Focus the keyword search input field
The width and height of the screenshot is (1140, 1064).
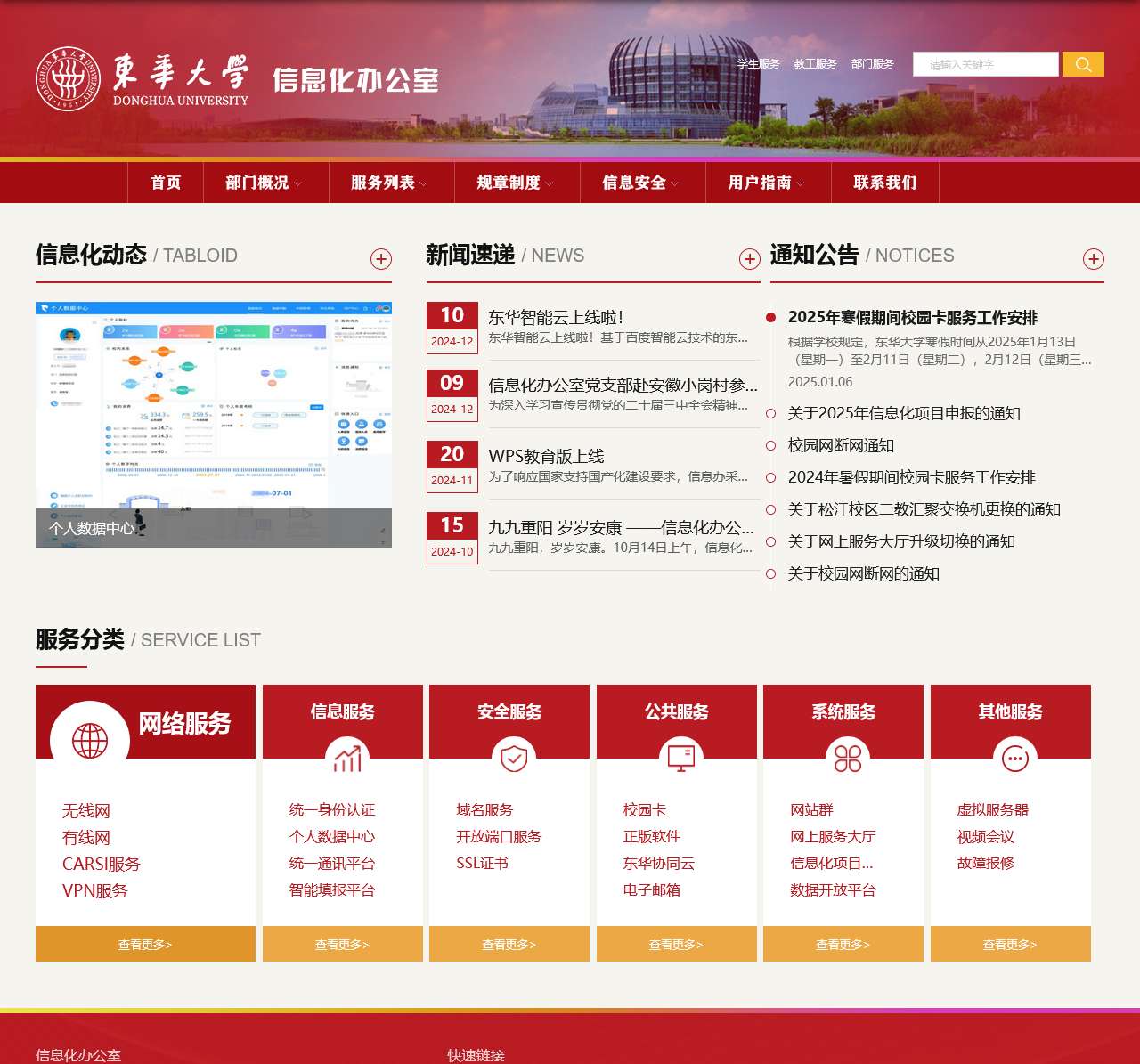click(985, 64)
